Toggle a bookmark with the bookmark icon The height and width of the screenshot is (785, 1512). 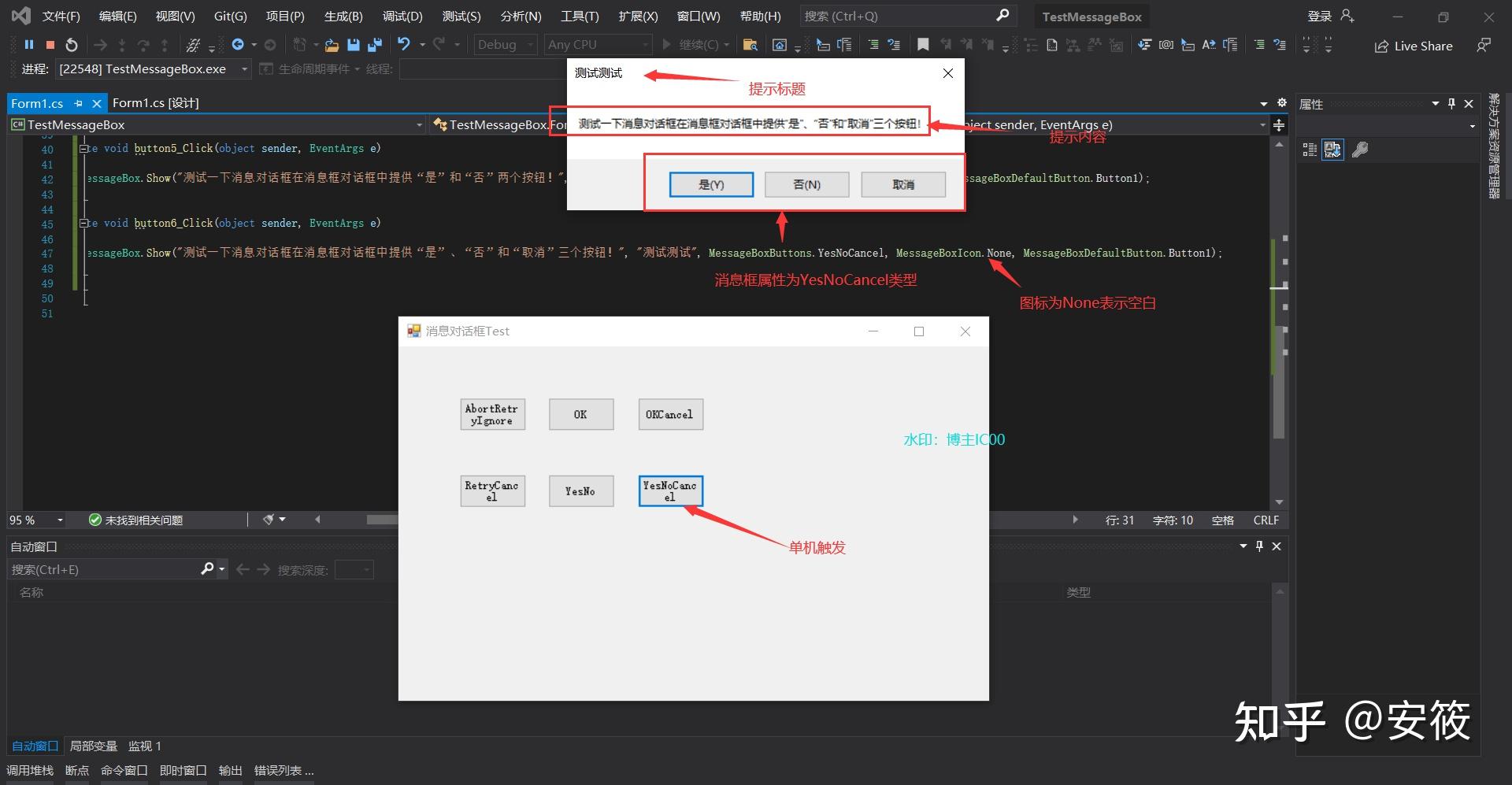923,45
